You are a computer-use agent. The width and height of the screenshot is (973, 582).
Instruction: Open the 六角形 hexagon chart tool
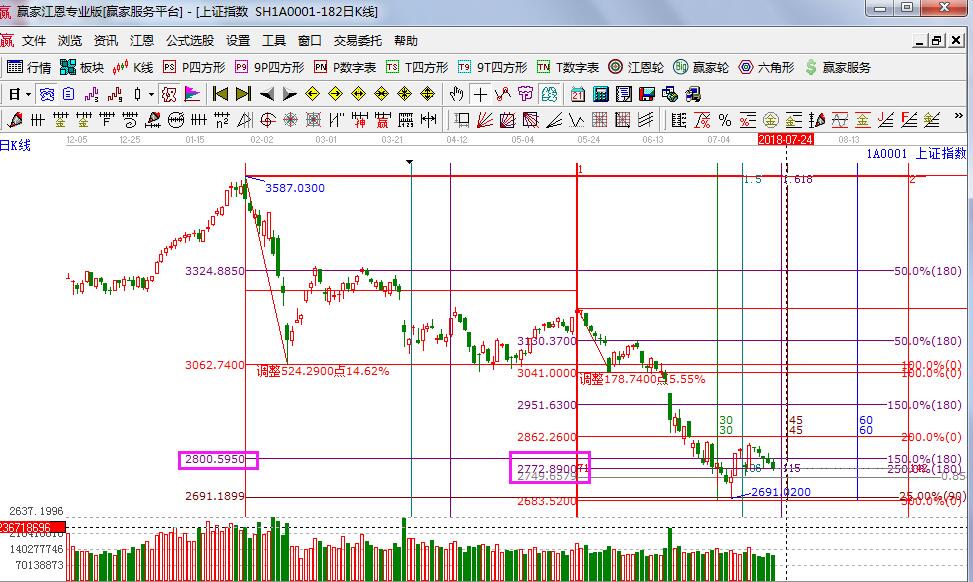tap(766, 67)
